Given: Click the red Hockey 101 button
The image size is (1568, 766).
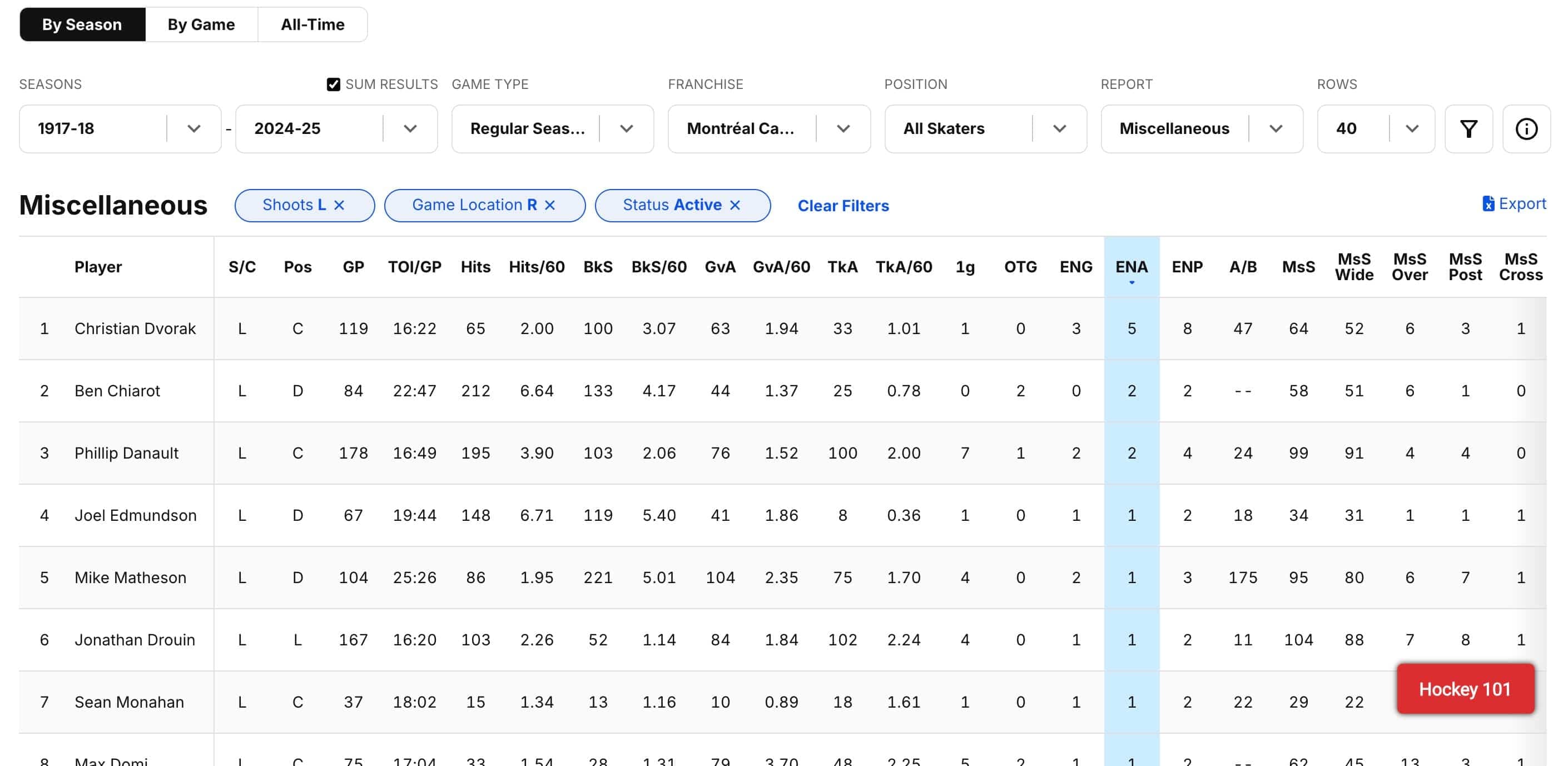Looking at the screenshot, I should (1465, 689).
